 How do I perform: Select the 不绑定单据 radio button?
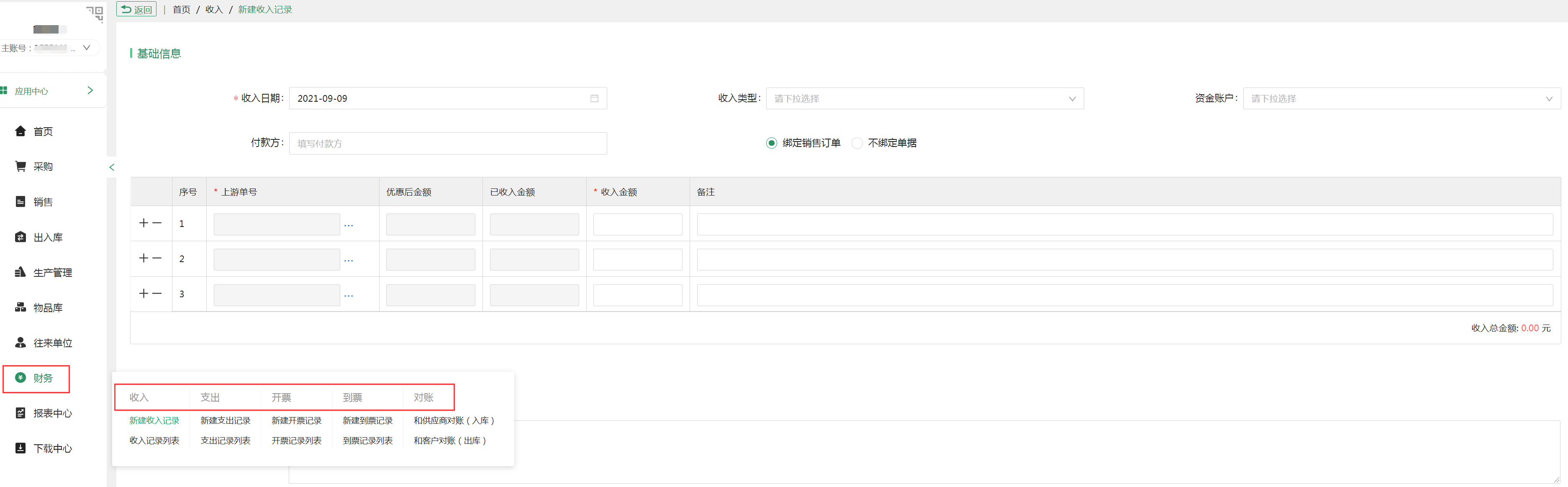tap(857, 143)
